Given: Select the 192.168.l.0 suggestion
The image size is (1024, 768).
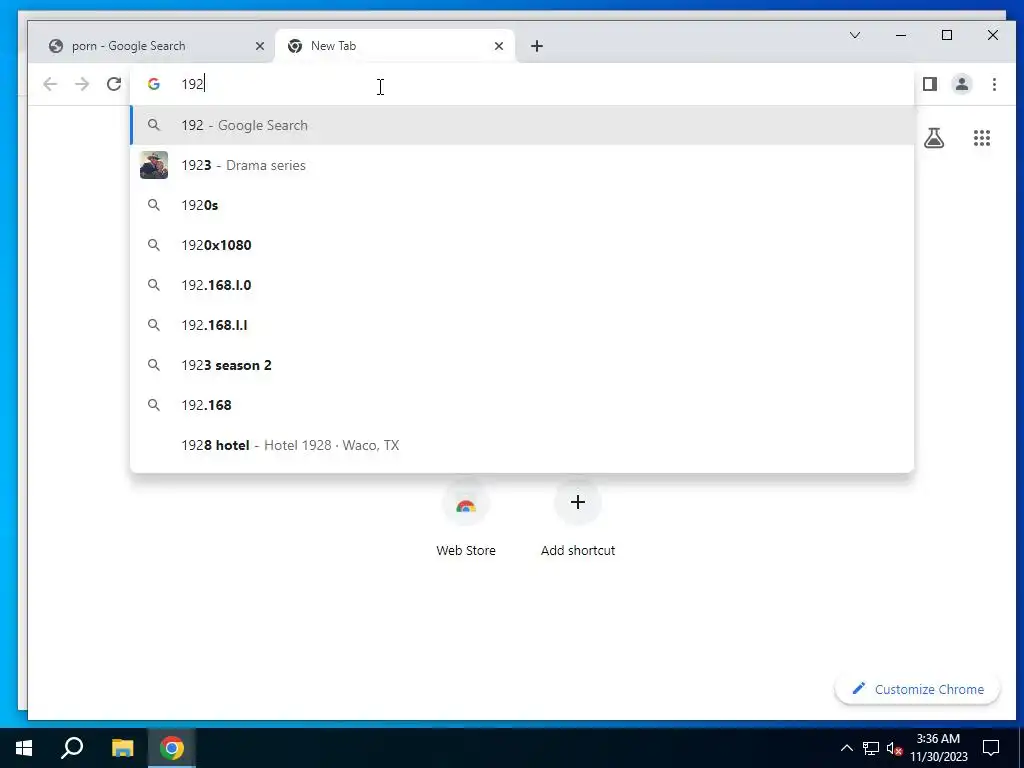Looking at the screenshot, I should (522, 285).
